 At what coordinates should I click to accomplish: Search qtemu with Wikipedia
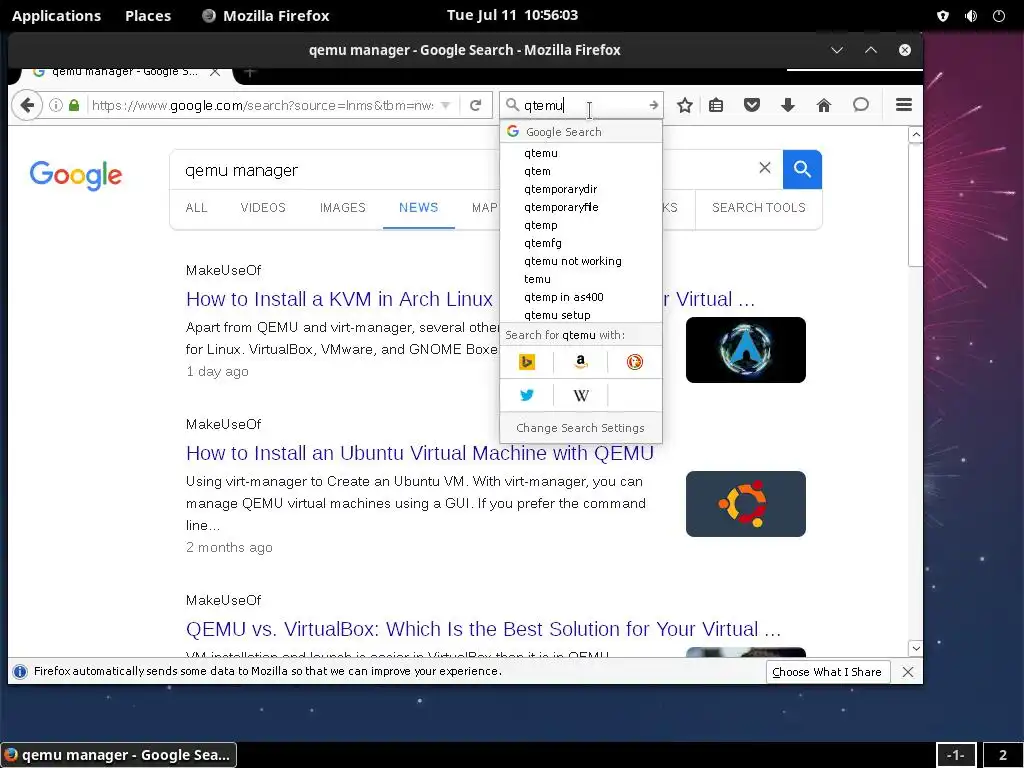(x=581, y=395)
